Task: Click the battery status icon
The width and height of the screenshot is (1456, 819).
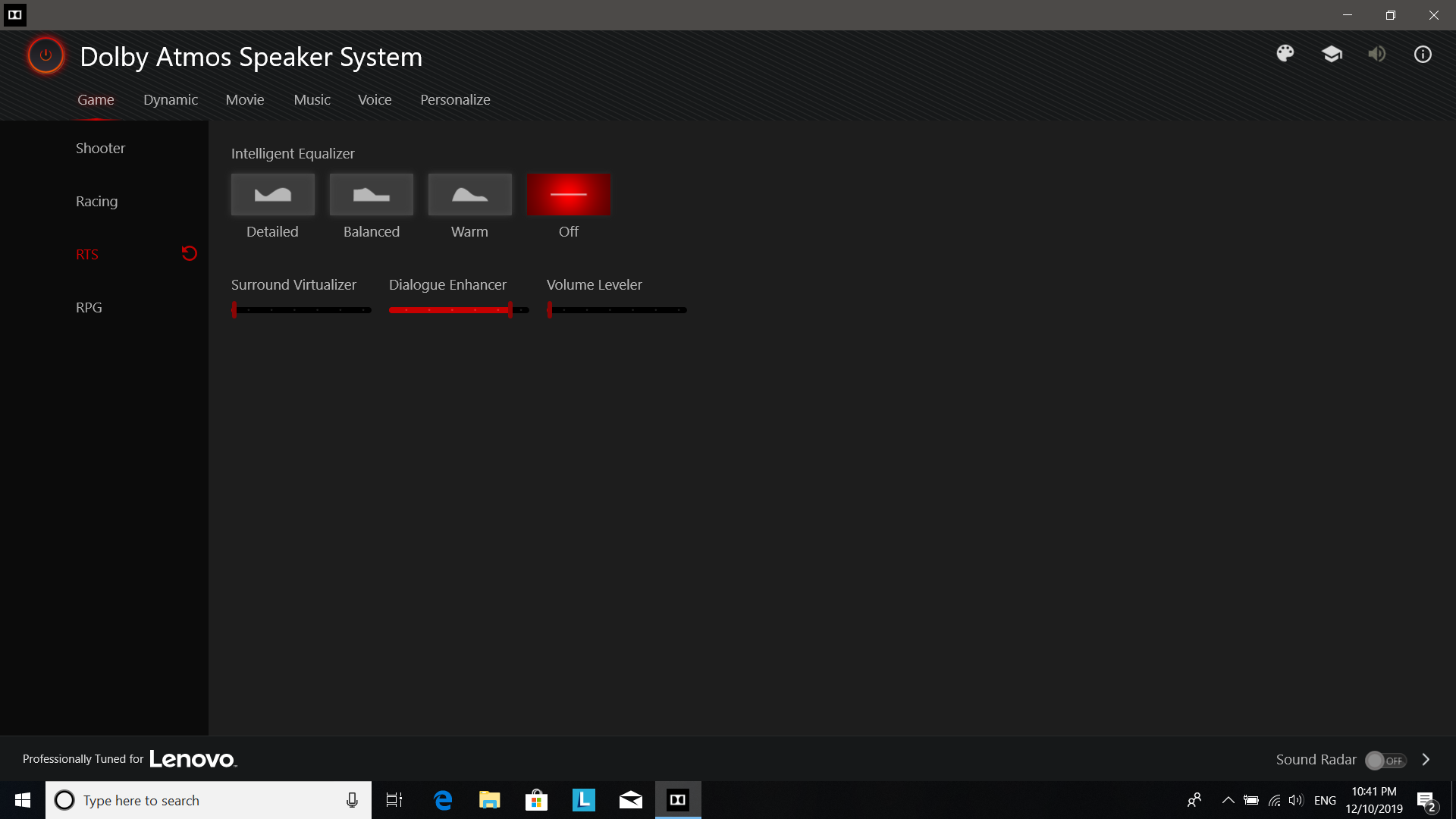Action: click(x=1251, y=800)
